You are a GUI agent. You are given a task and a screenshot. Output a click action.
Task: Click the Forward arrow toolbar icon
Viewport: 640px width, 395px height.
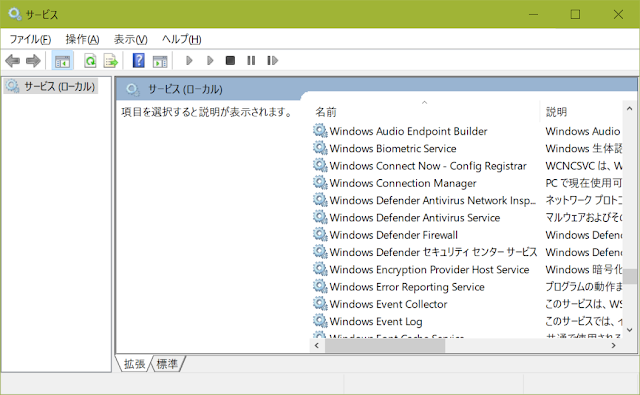tap(33, 61)
